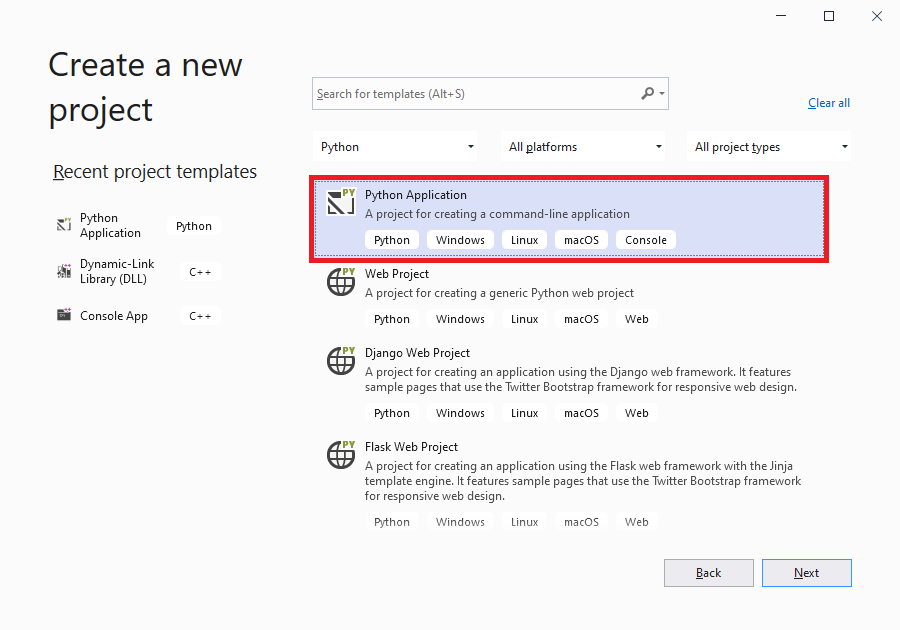Viewport: 900px width, 630px height.
Task: Click the Django Web Project icon
Action: (x=341, y=360)
